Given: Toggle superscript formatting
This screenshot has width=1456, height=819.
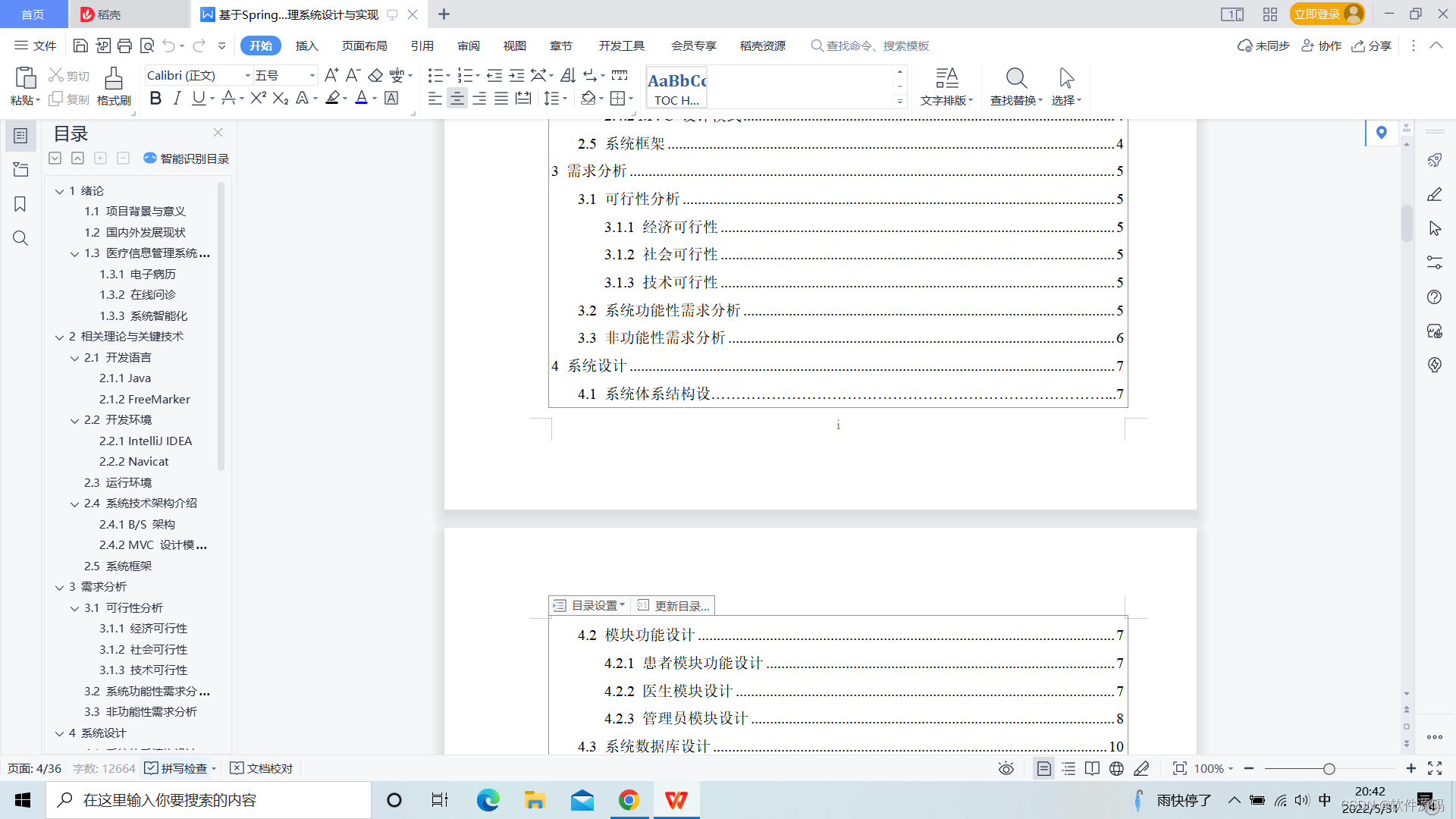Looking at the screenshot, I should coord(258,99).
